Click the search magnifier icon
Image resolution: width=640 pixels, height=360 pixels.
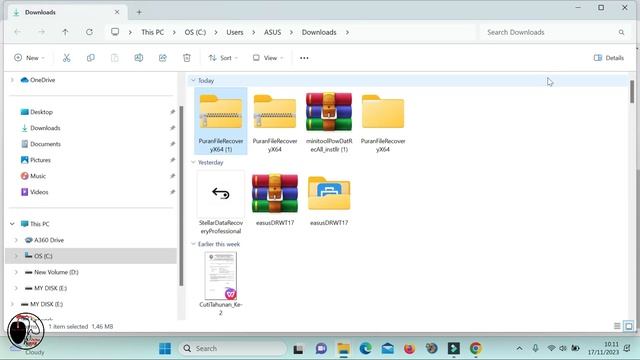click(621, 32)
